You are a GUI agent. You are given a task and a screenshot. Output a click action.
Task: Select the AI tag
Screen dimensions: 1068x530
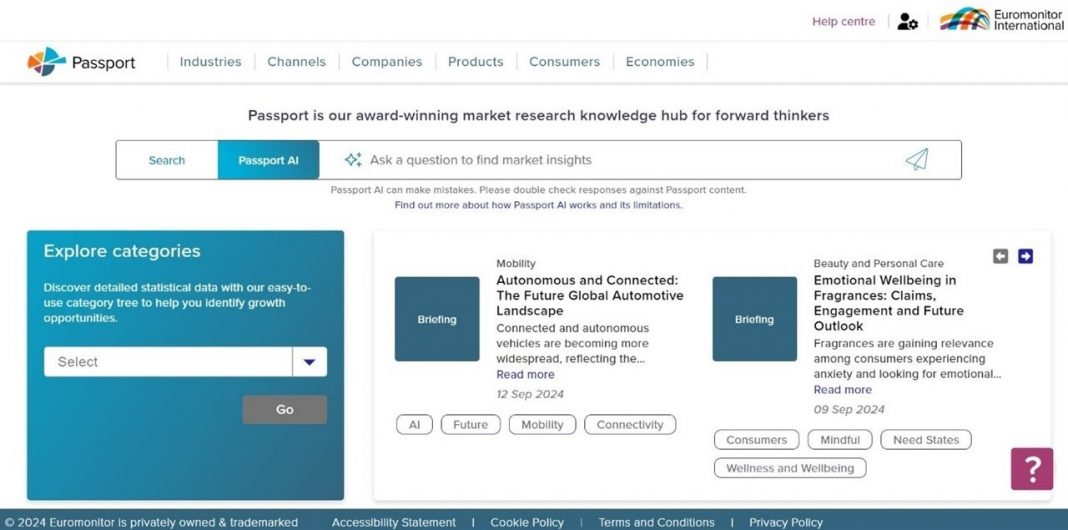(x=414, y=424)
